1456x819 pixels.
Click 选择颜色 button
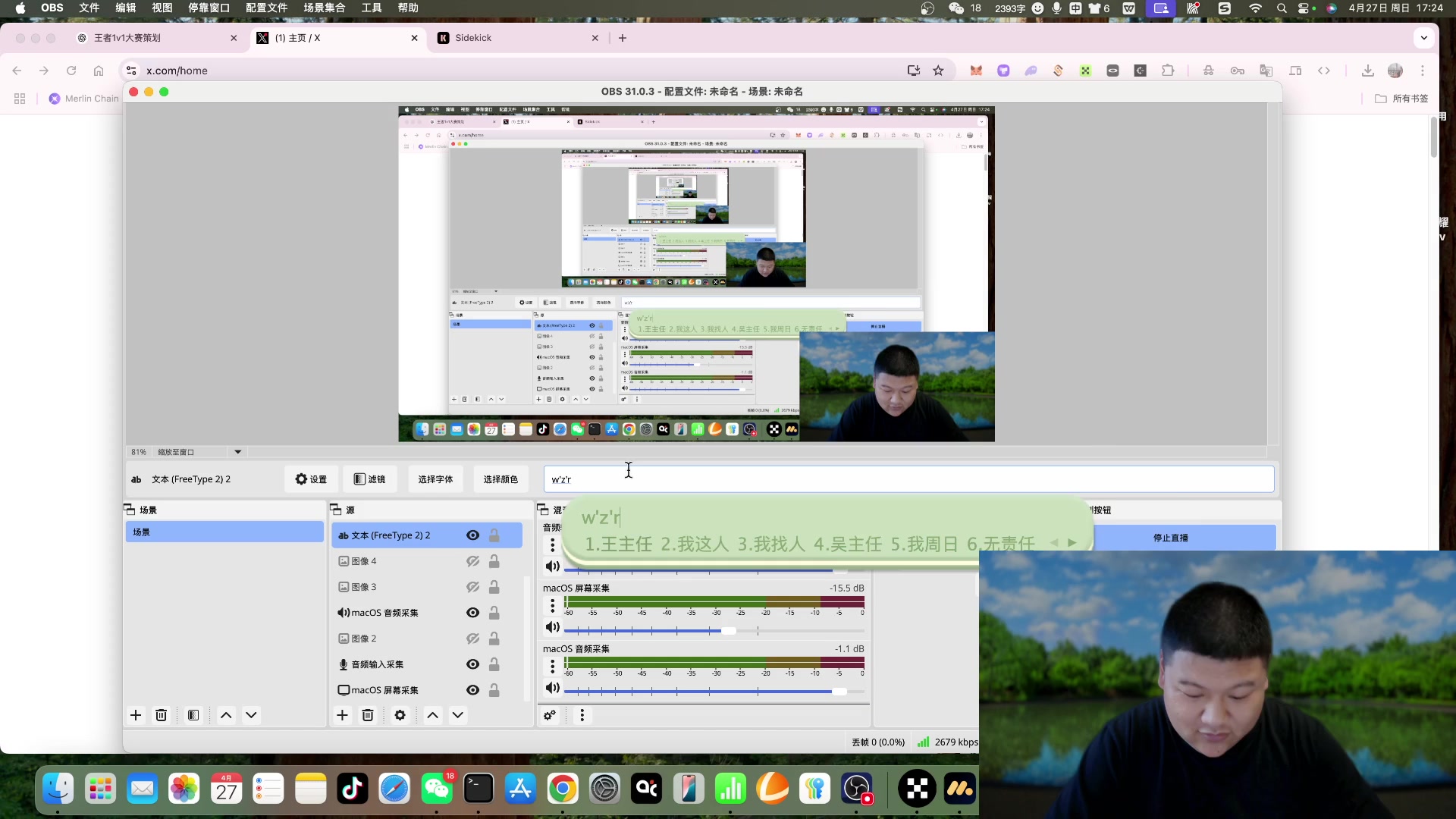500,479
